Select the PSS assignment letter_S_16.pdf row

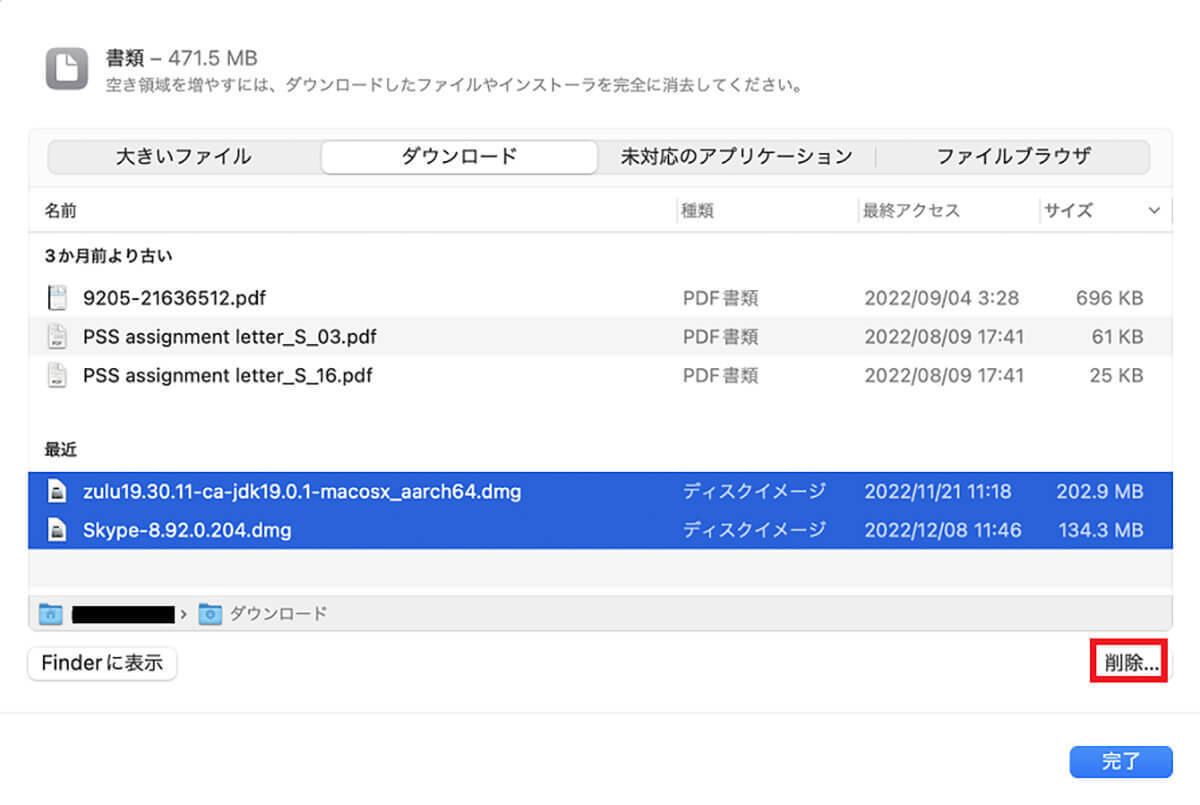click(600, 376)
